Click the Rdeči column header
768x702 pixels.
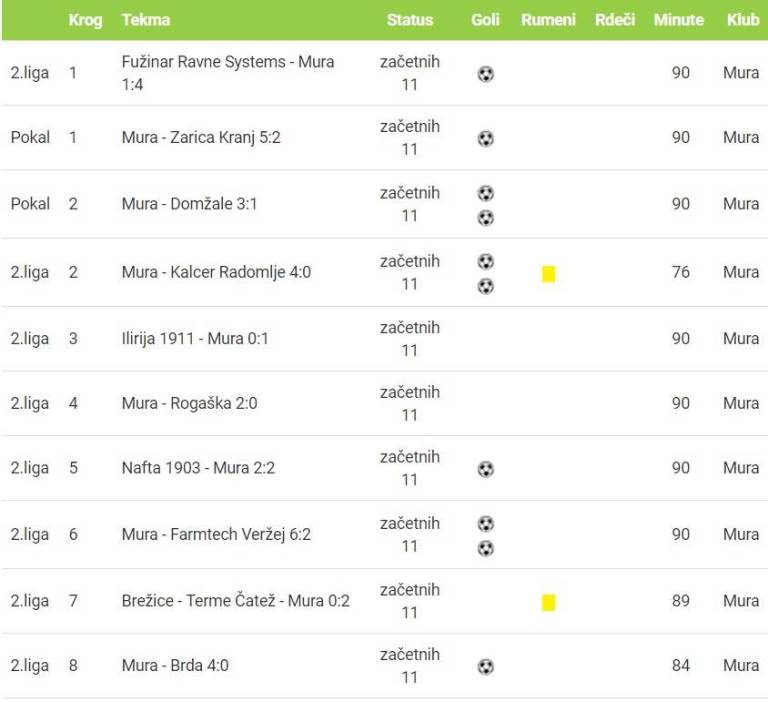[614, 20]
